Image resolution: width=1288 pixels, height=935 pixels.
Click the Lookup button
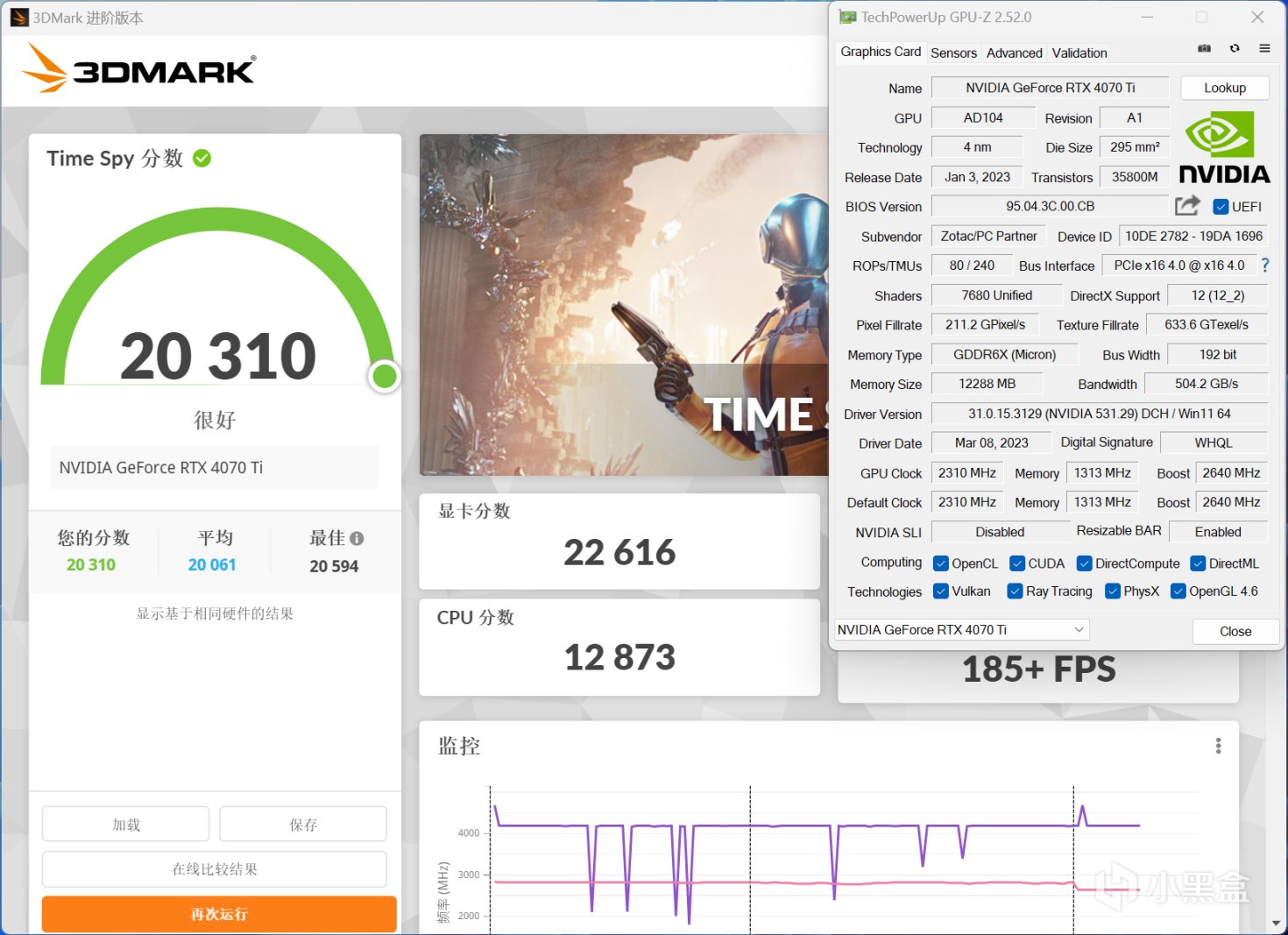coord(1224,88)
